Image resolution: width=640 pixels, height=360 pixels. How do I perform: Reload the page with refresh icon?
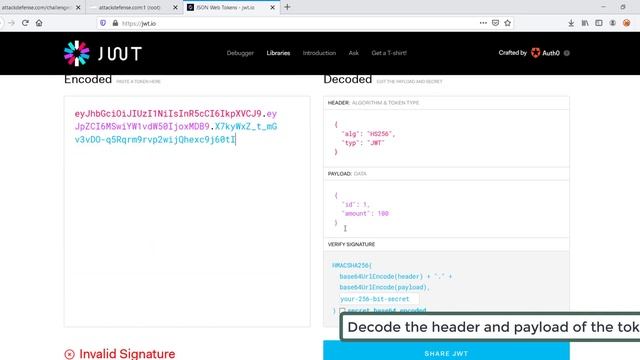tap(25, 23)
